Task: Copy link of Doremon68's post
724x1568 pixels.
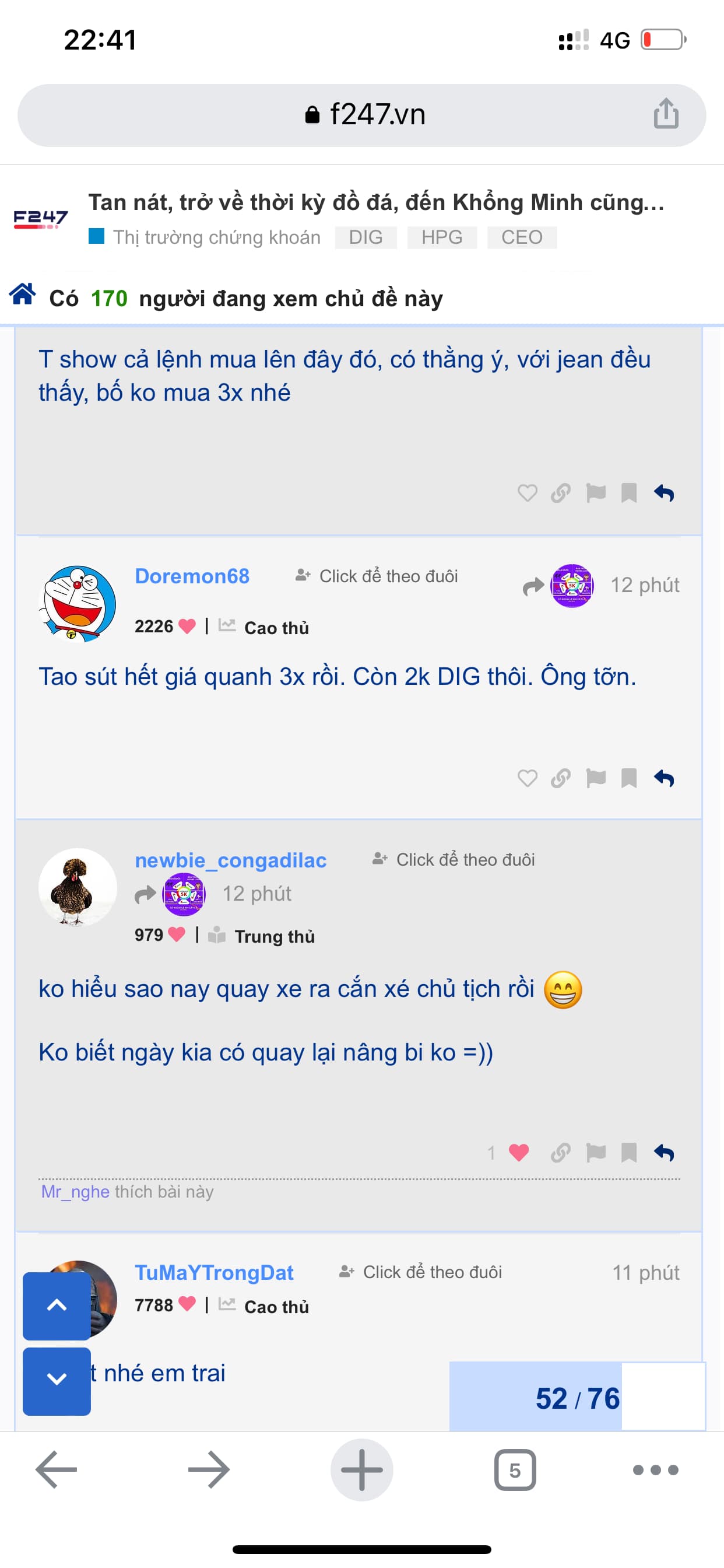Action: (x=561, y=778)
